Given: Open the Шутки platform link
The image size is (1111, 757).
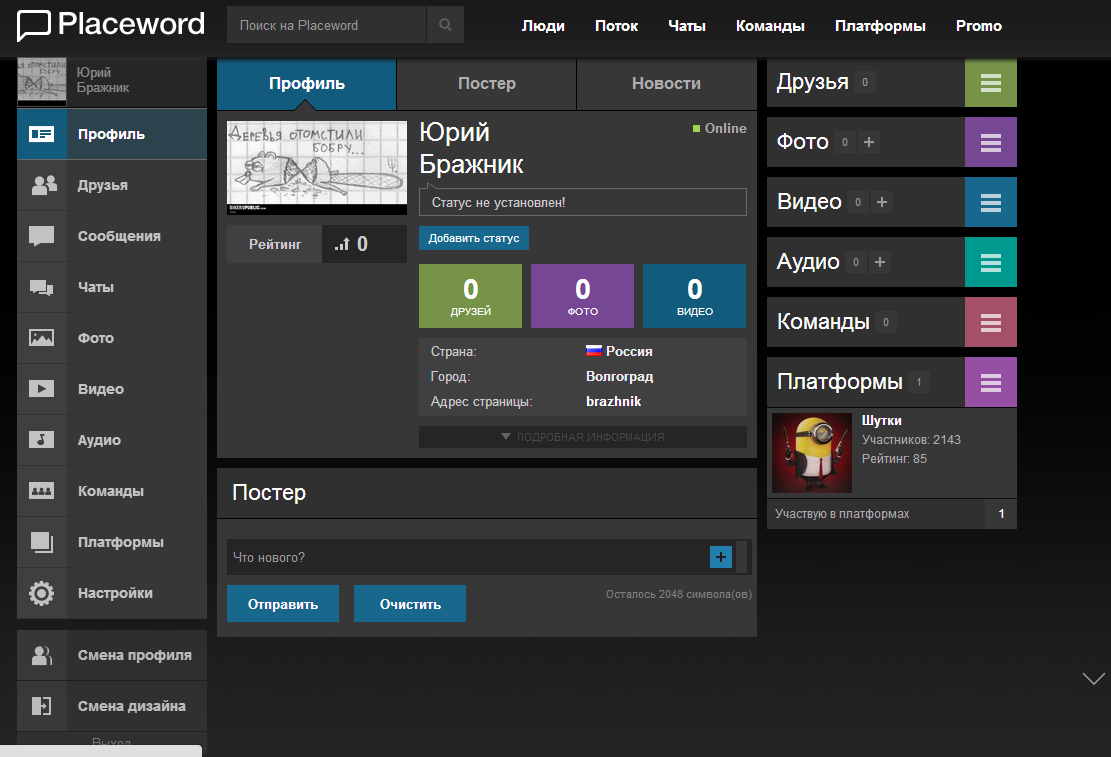Looking at the screenshot, I should [x=881, y=420].
